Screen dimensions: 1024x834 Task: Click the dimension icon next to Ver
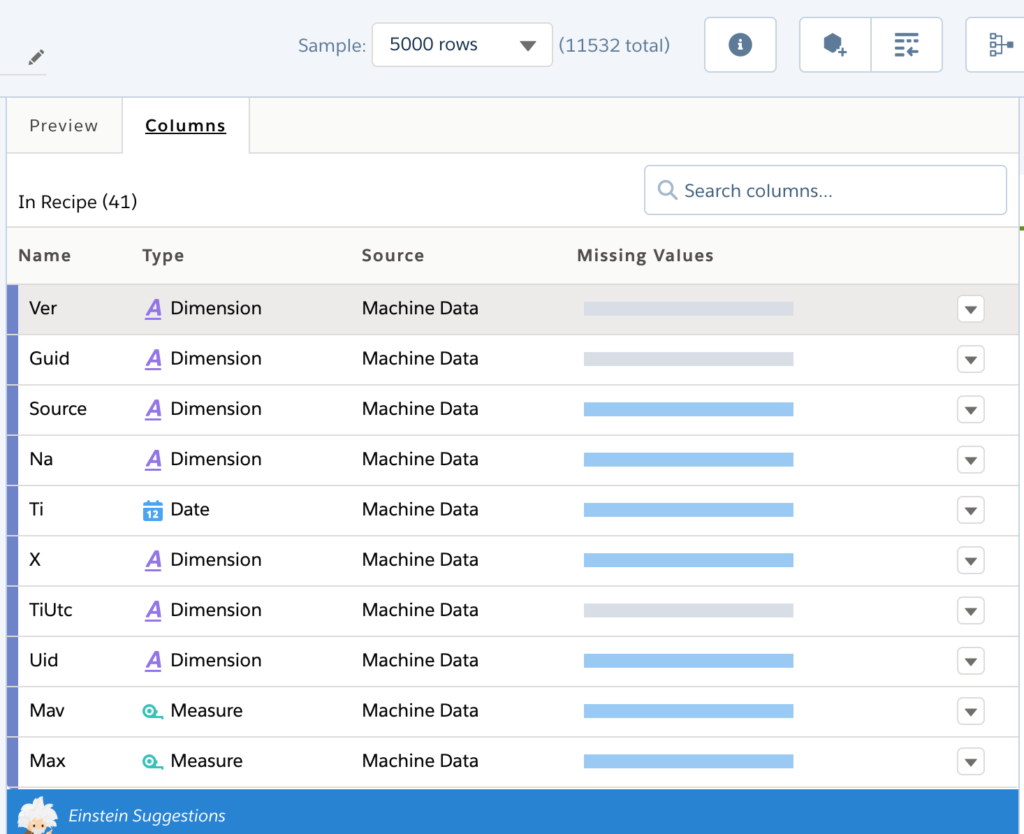(152, 308)
